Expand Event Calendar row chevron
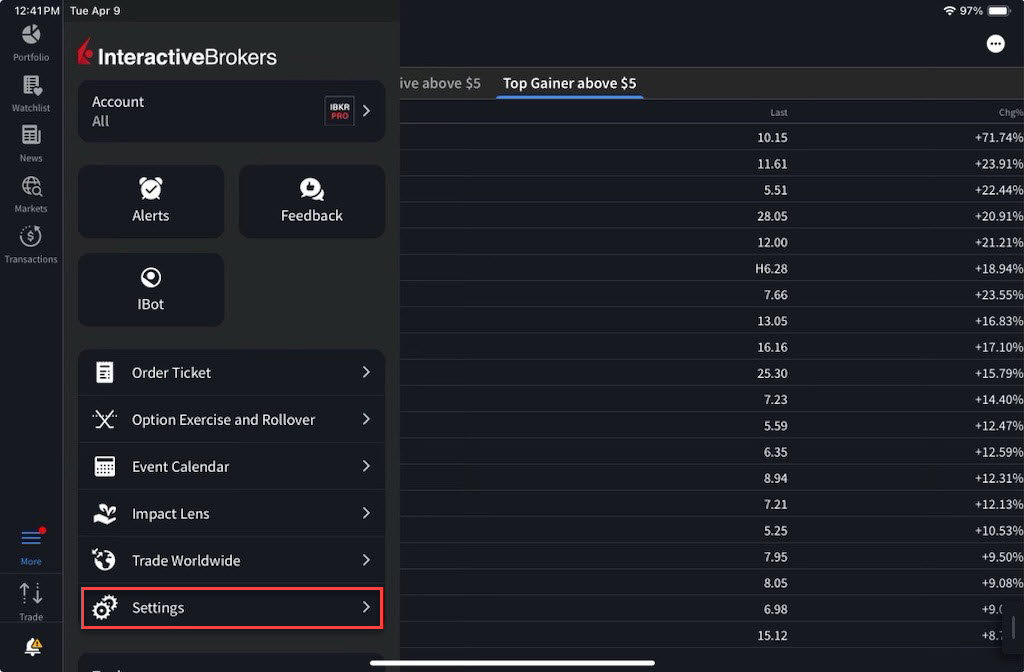1024x672 pixels. (366, 466)
